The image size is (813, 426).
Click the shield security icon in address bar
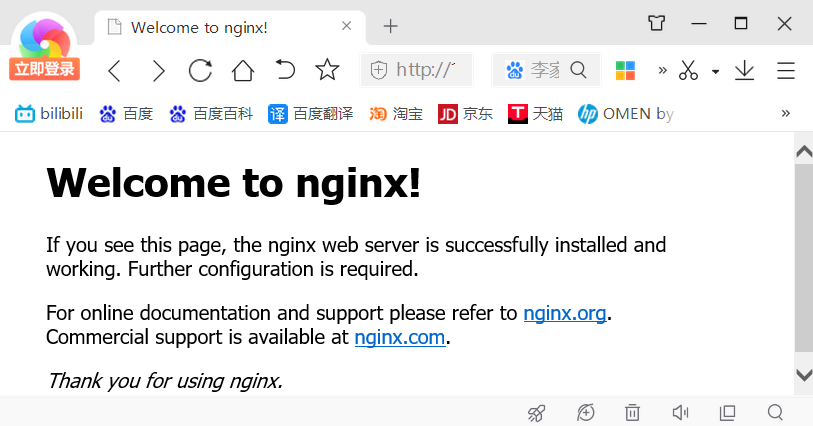(379, 70)
